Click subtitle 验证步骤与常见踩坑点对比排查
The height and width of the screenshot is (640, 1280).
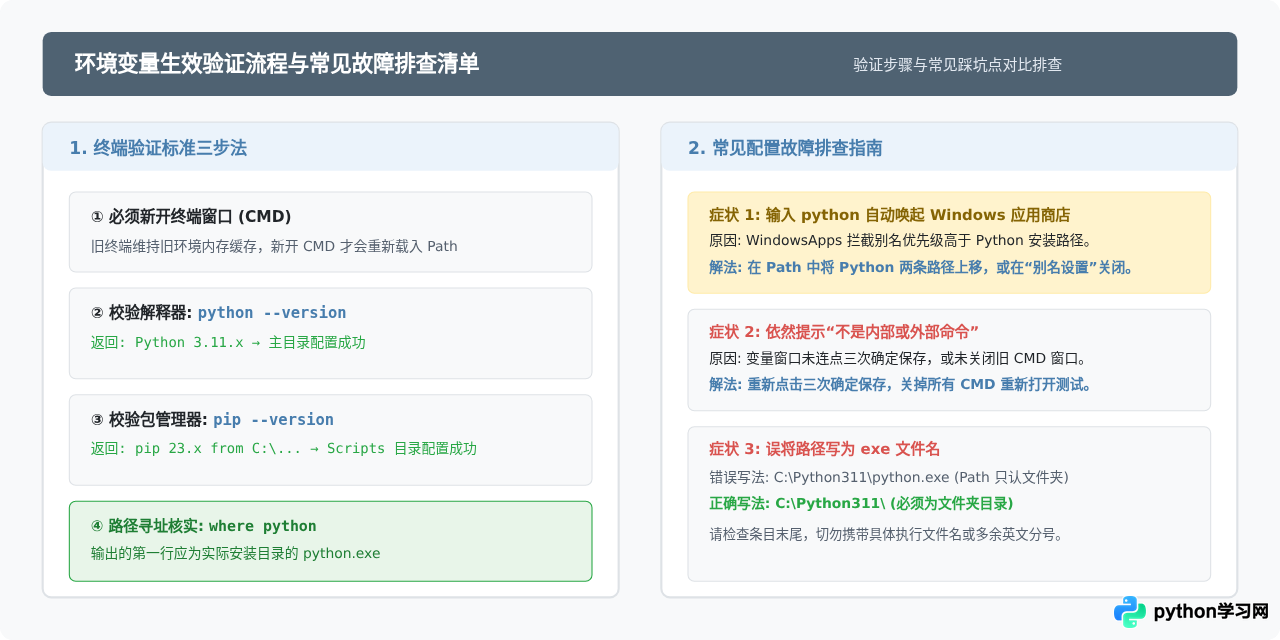tap(957, 64)
